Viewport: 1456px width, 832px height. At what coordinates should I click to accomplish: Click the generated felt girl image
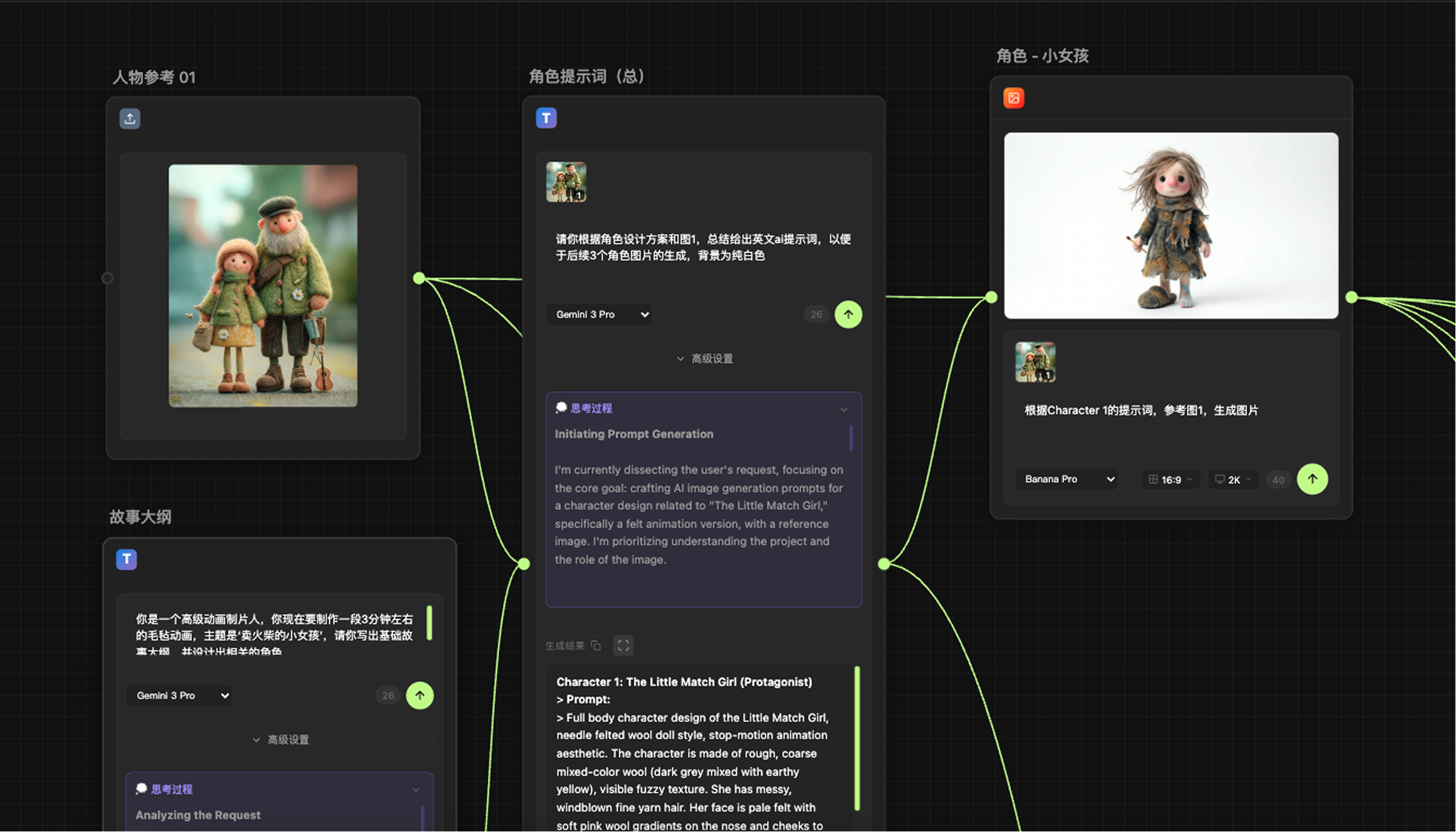[x=1170, y=226]
